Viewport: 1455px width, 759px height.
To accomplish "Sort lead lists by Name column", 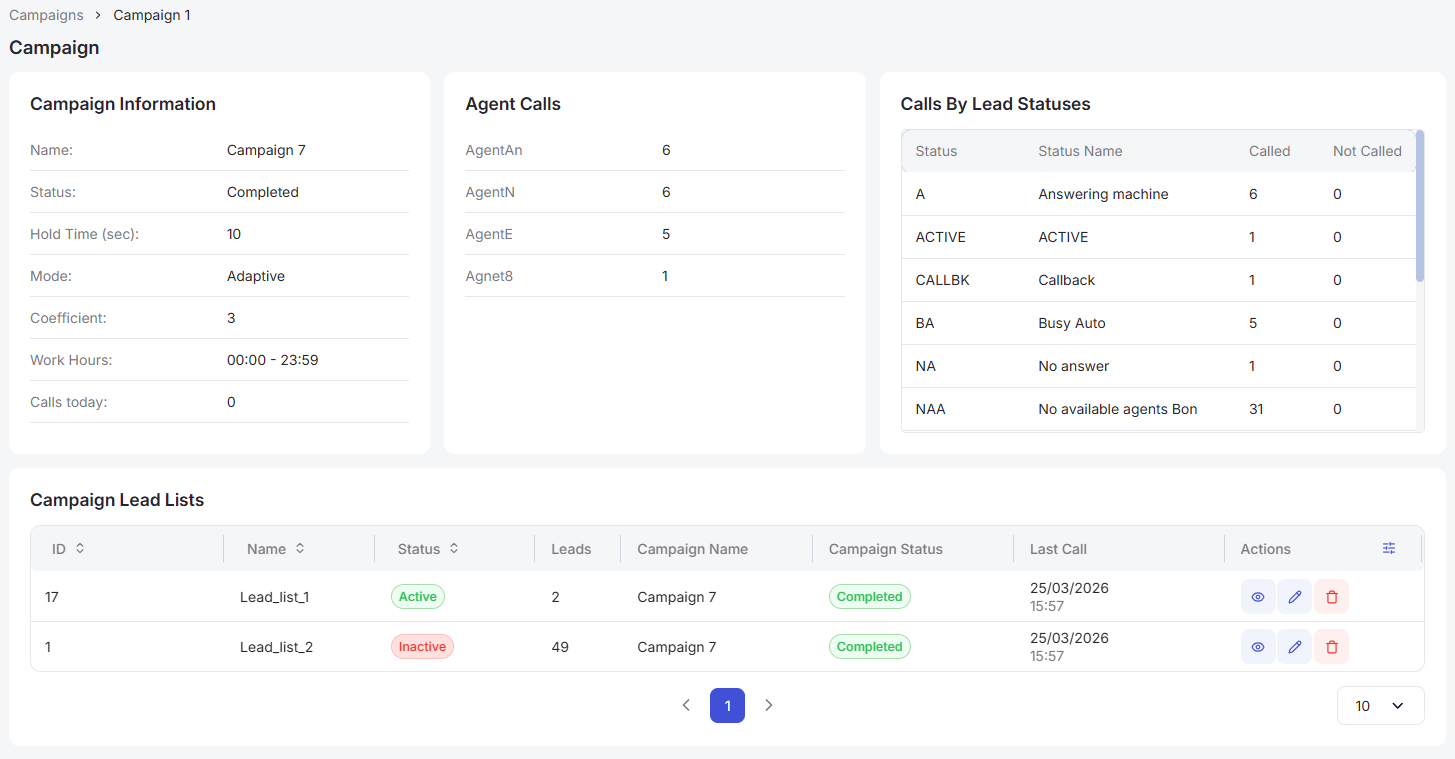I will tap(299, 548).
